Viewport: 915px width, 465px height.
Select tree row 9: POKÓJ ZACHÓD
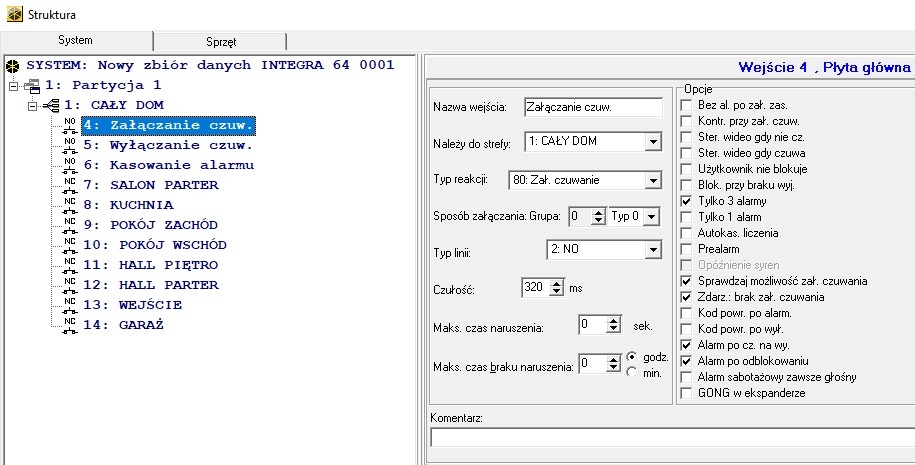coord(151,225)
